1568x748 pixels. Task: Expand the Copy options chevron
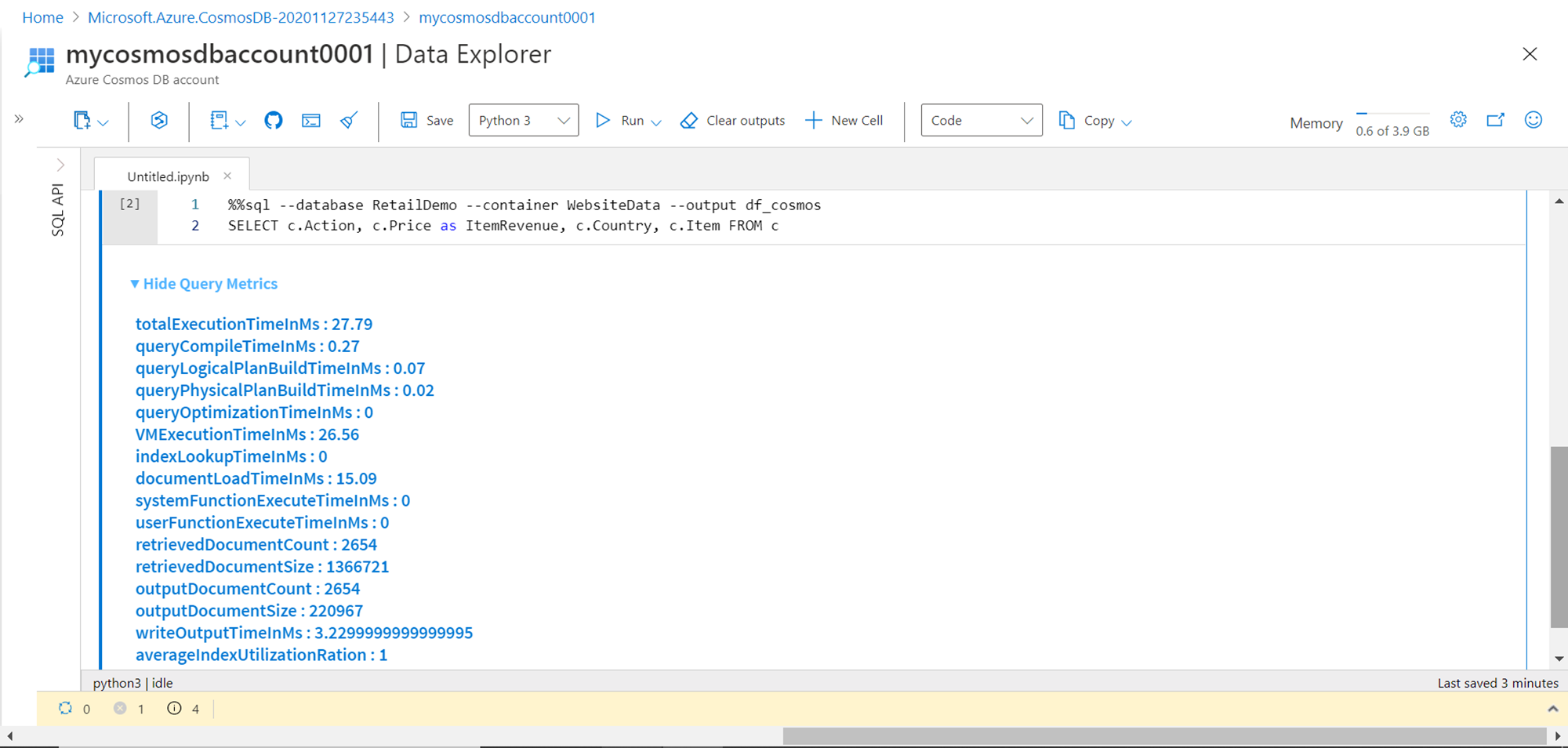(x=1127, y=122)
